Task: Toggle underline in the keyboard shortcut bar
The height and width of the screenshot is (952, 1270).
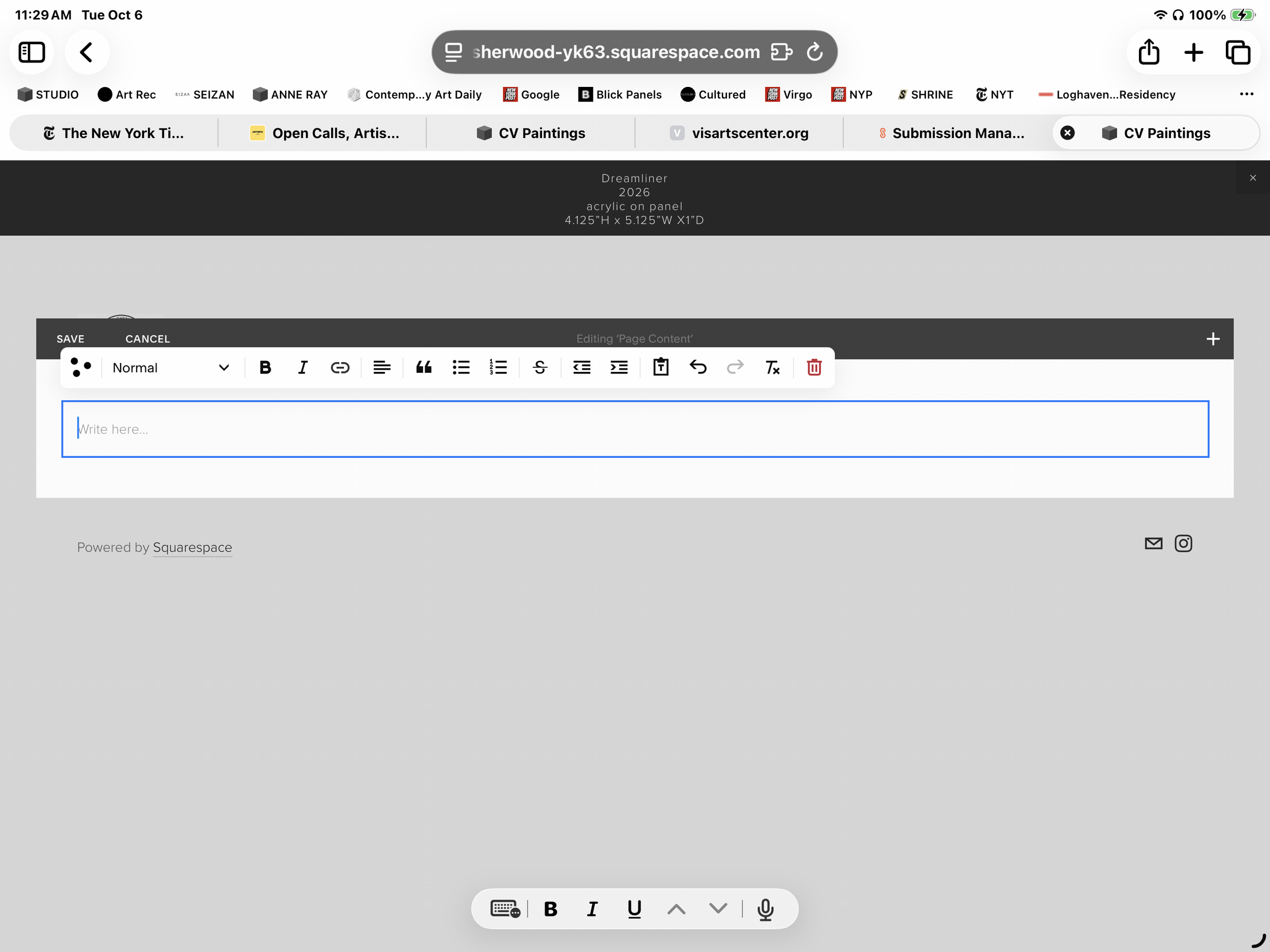Action: click(634, 909)
